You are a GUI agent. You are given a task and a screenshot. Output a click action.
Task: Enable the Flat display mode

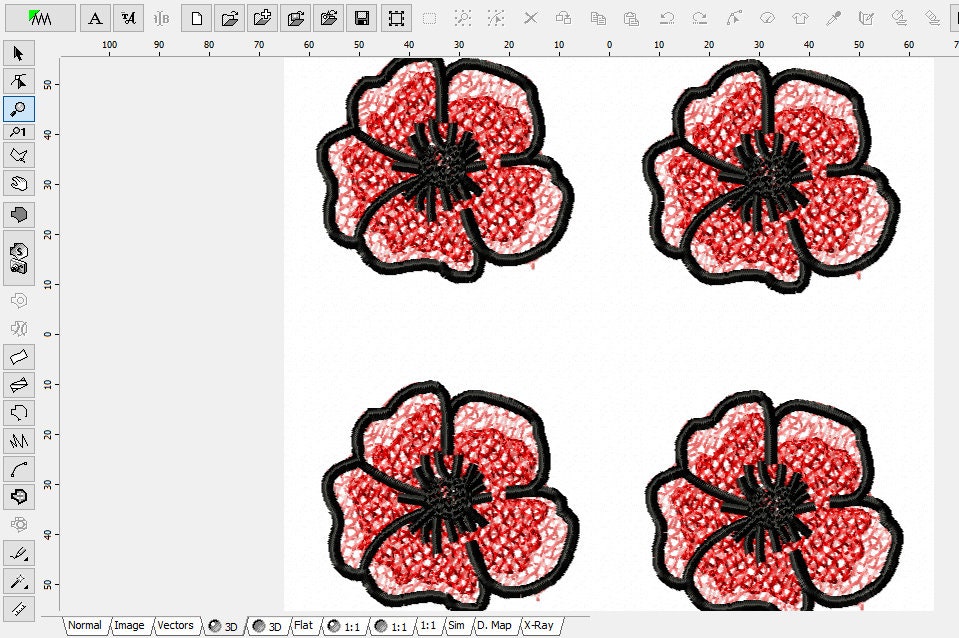pos(303,626)
